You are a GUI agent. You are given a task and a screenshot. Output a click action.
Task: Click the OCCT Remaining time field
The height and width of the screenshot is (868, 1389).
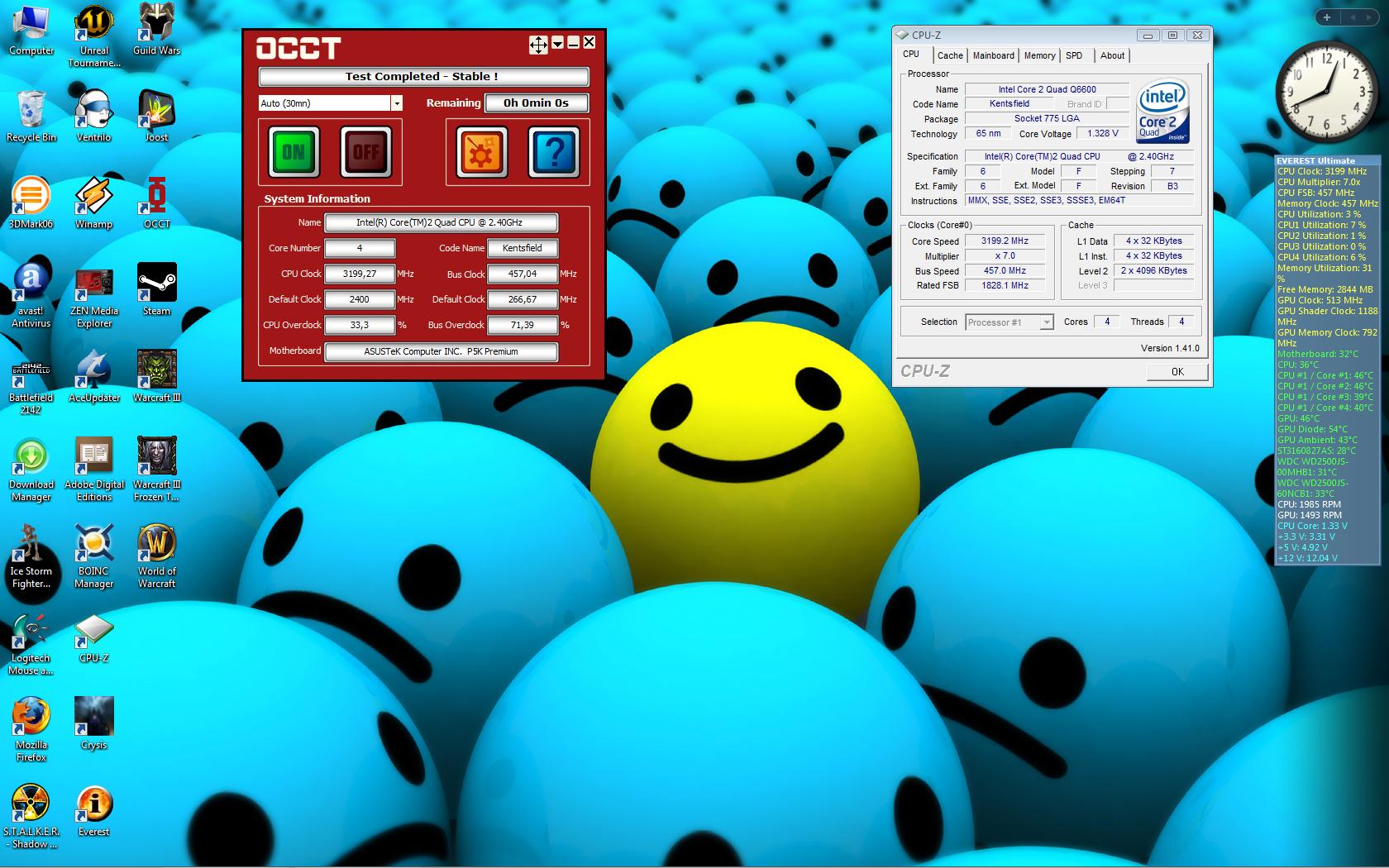coord(537,103)
